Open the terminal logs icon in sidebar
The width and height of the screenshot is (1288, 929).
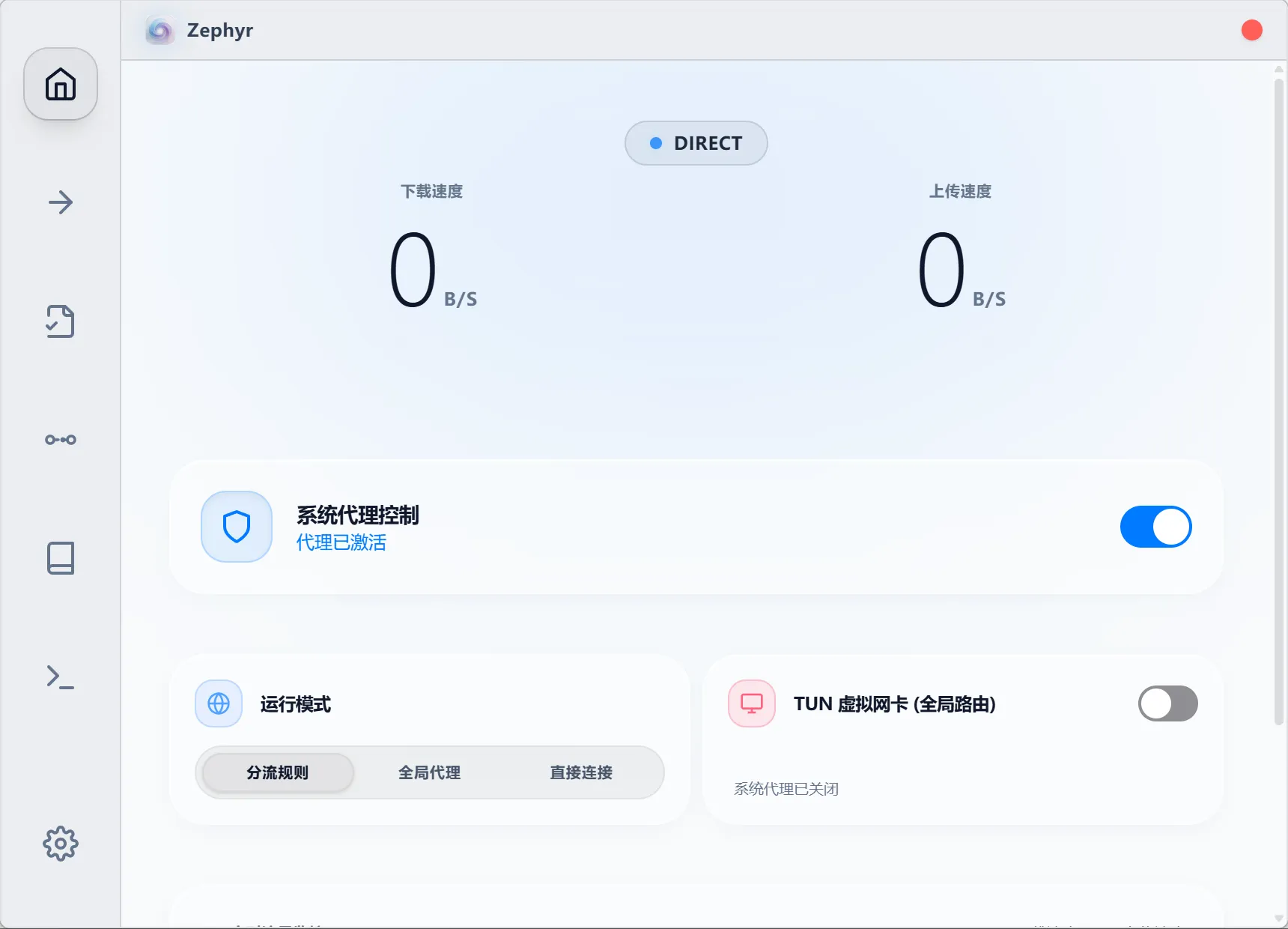61,677
